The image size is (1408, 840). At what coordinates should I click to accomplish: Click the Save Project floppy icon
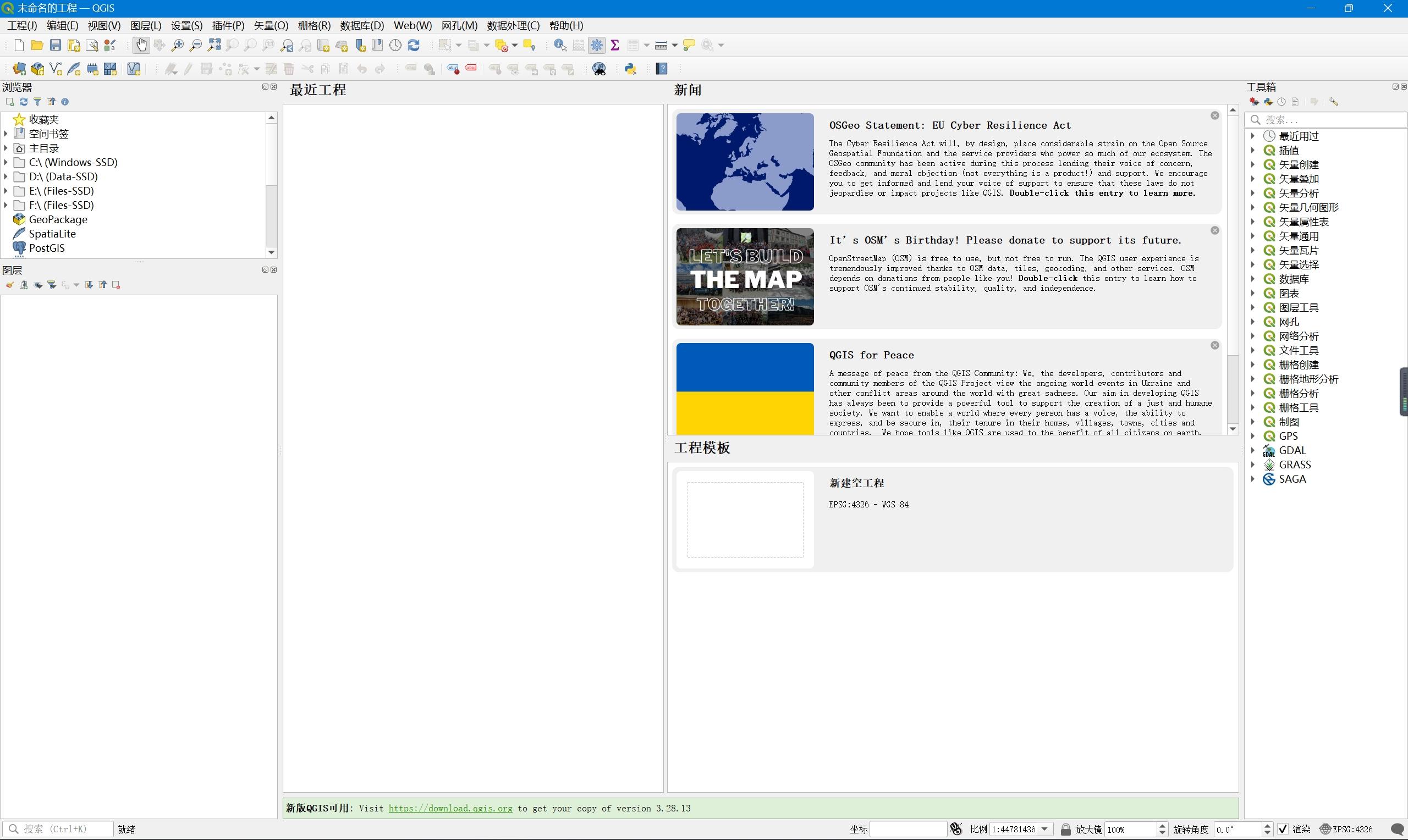click(56, 45)
